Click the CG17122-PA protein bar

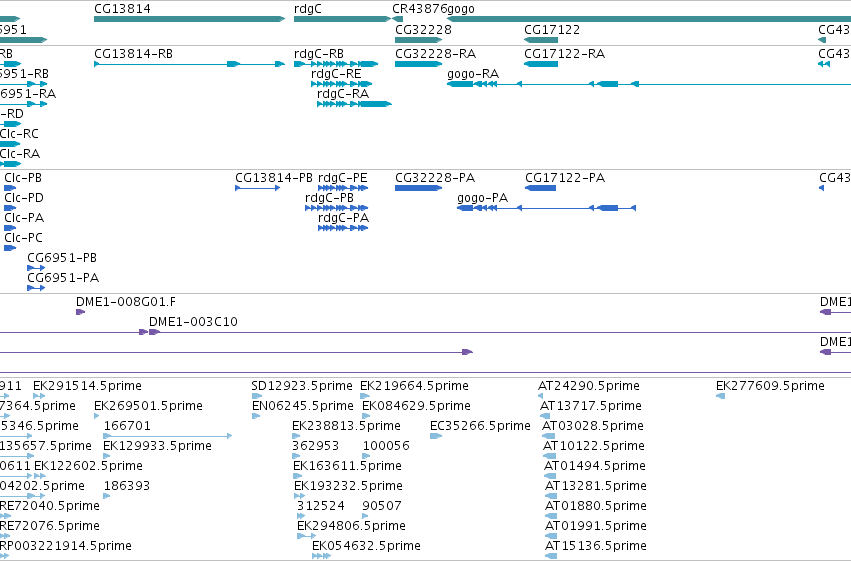tap(541, 188)
